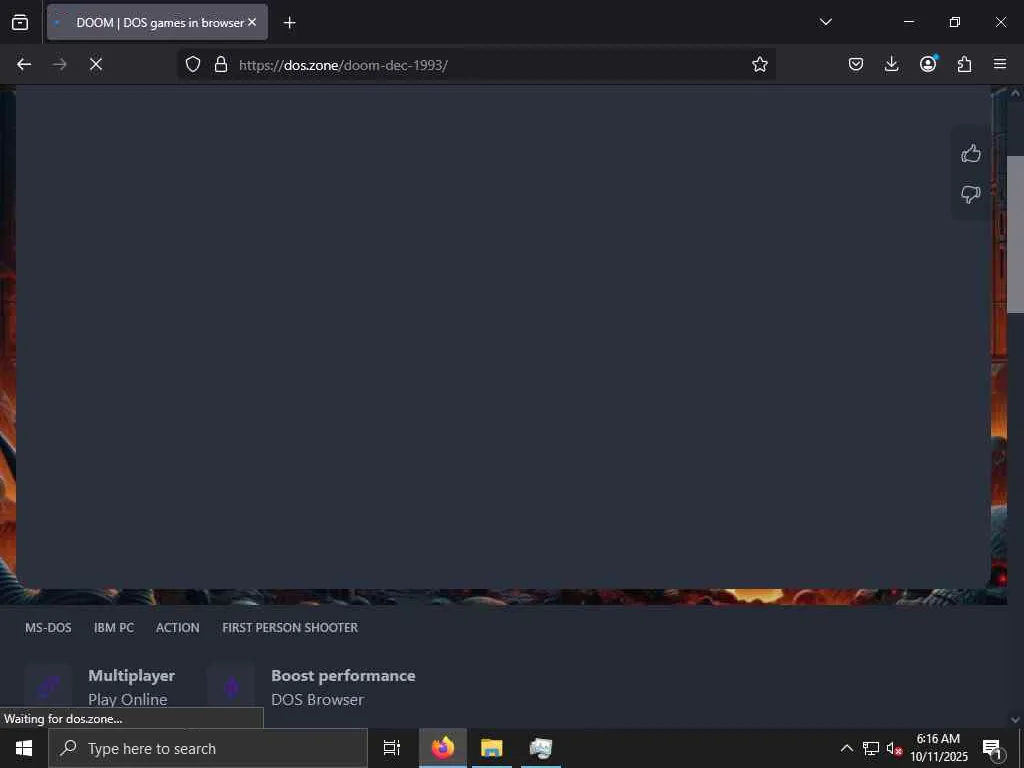Open the FIRST PERSON SHOOTER tag
The image size is (1024, 768).
click(290, 628)
